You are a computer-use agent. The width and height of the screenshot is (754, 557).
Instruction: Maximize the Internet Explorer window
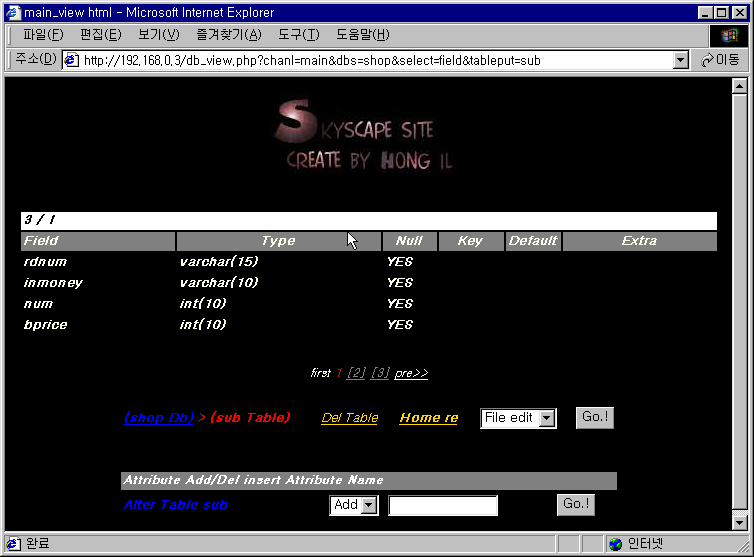(x=721, y=13)
